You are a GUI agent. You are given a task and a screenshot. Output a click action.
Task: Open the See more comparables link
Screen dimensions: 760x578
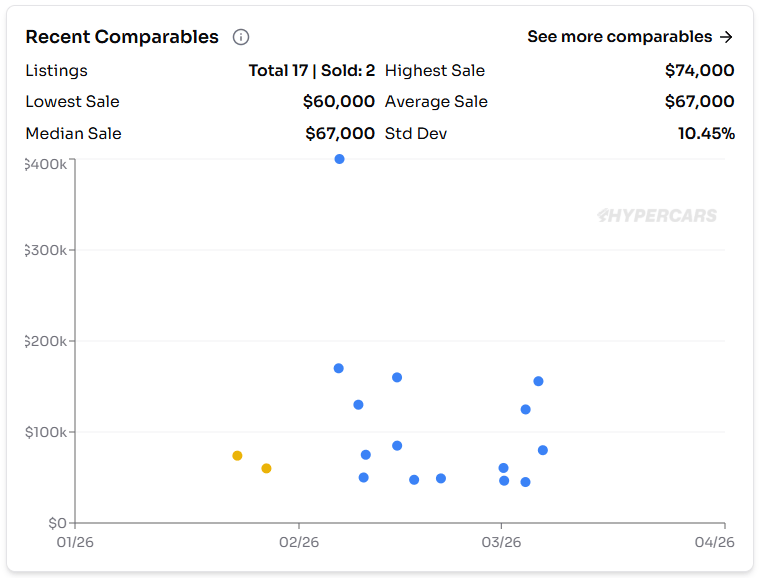[620, 37]
